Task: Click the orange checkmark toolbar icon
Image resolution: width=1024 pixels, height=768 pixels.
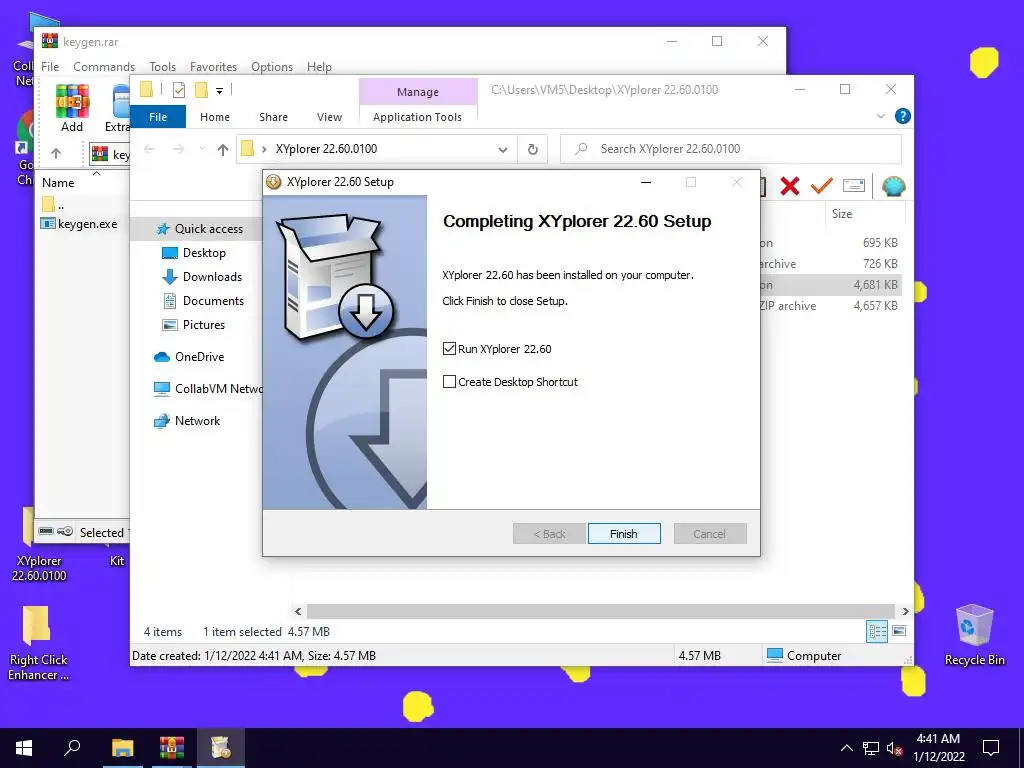Action: [822, 186]
